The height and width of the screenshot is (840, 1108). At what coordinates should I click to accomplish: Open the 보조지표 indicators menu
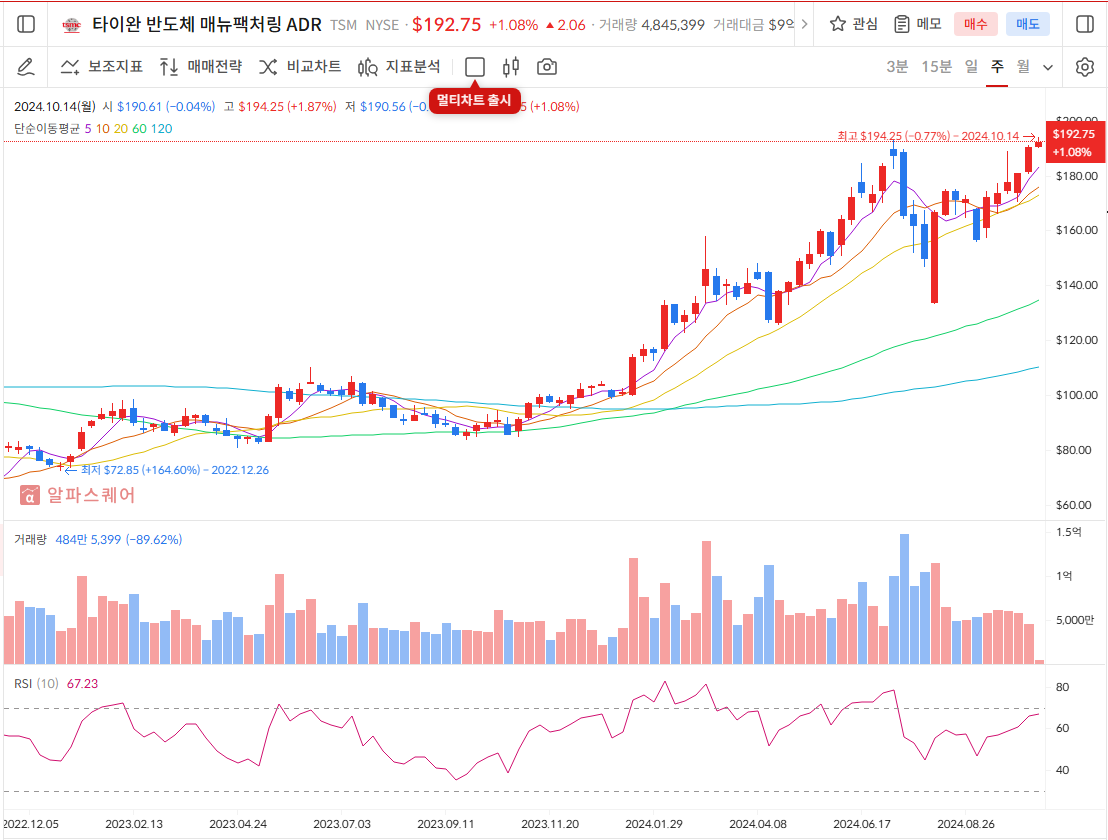102,66
